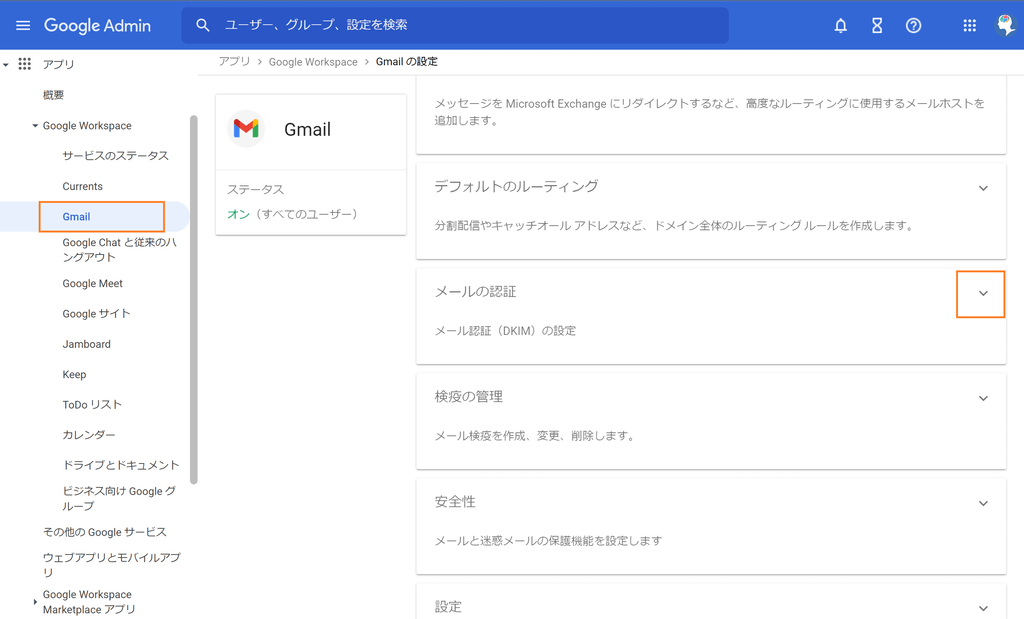Collapse the Google Workspace tree arrow
The image size is (1024, 619).
point(35,125)
